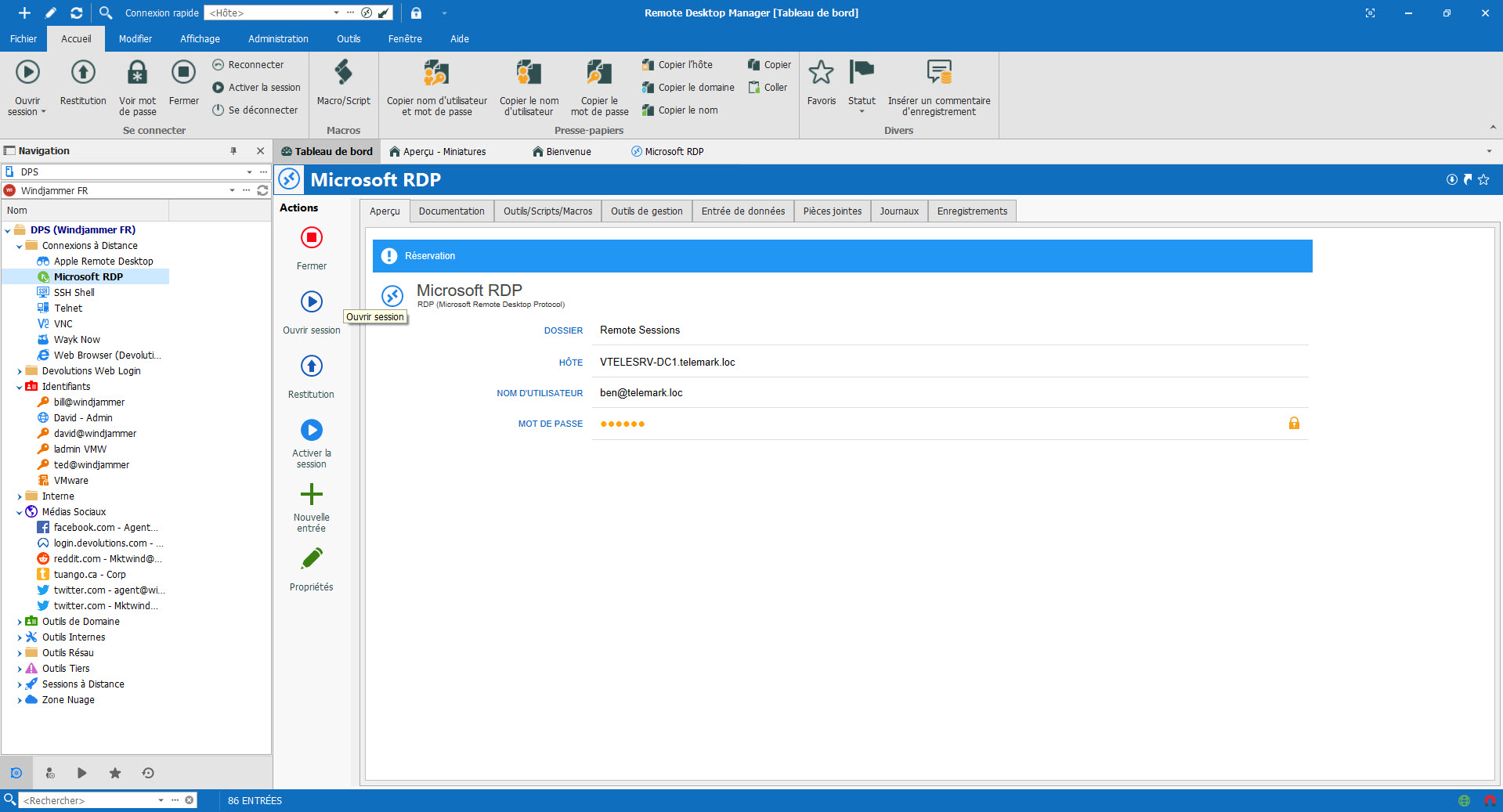Click the Coller button
This screenshot has width=1503, height=812.
(x=768, y=88)
